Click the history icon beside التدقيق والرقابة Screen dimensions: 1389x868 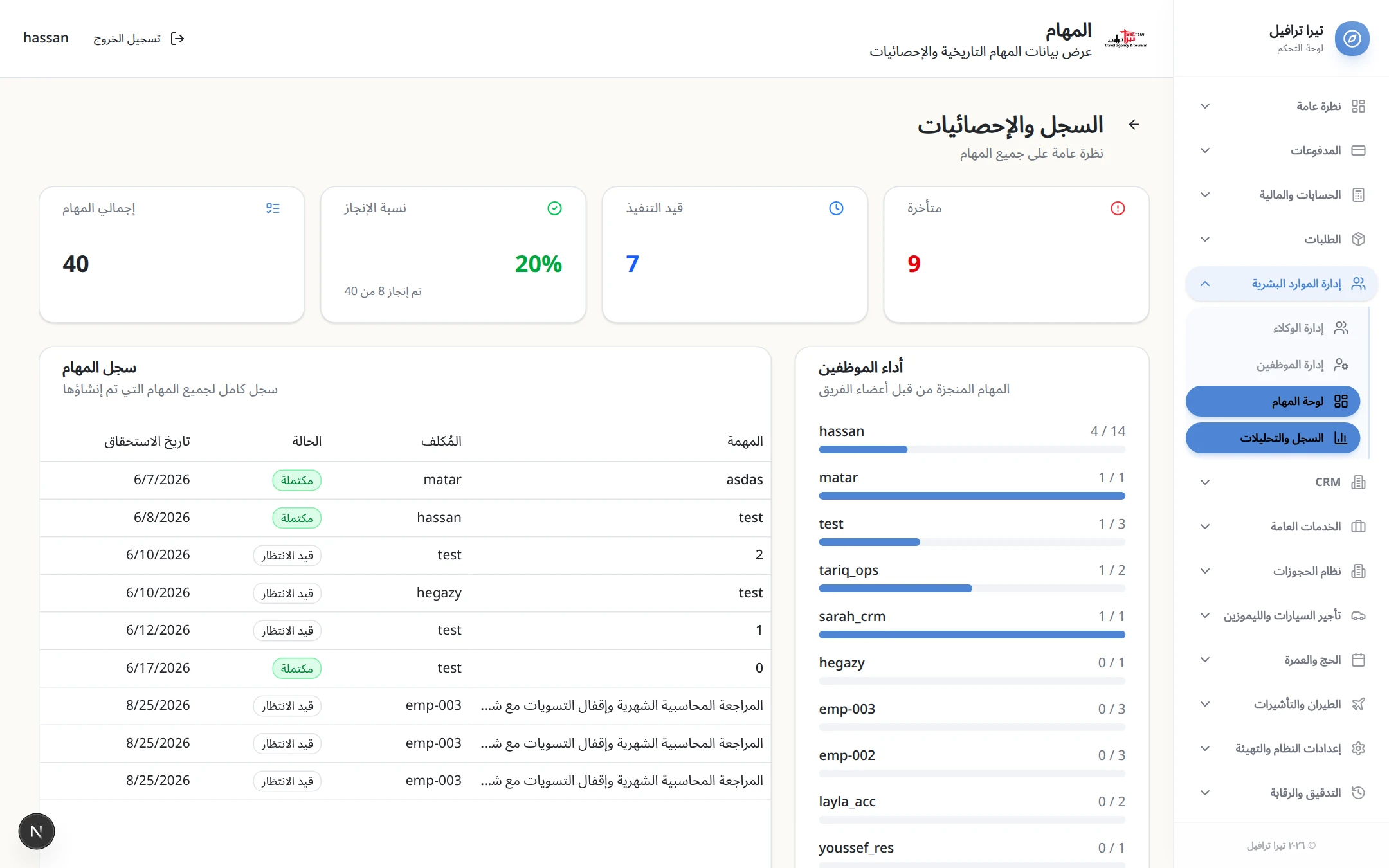[x=1358, y=793]
